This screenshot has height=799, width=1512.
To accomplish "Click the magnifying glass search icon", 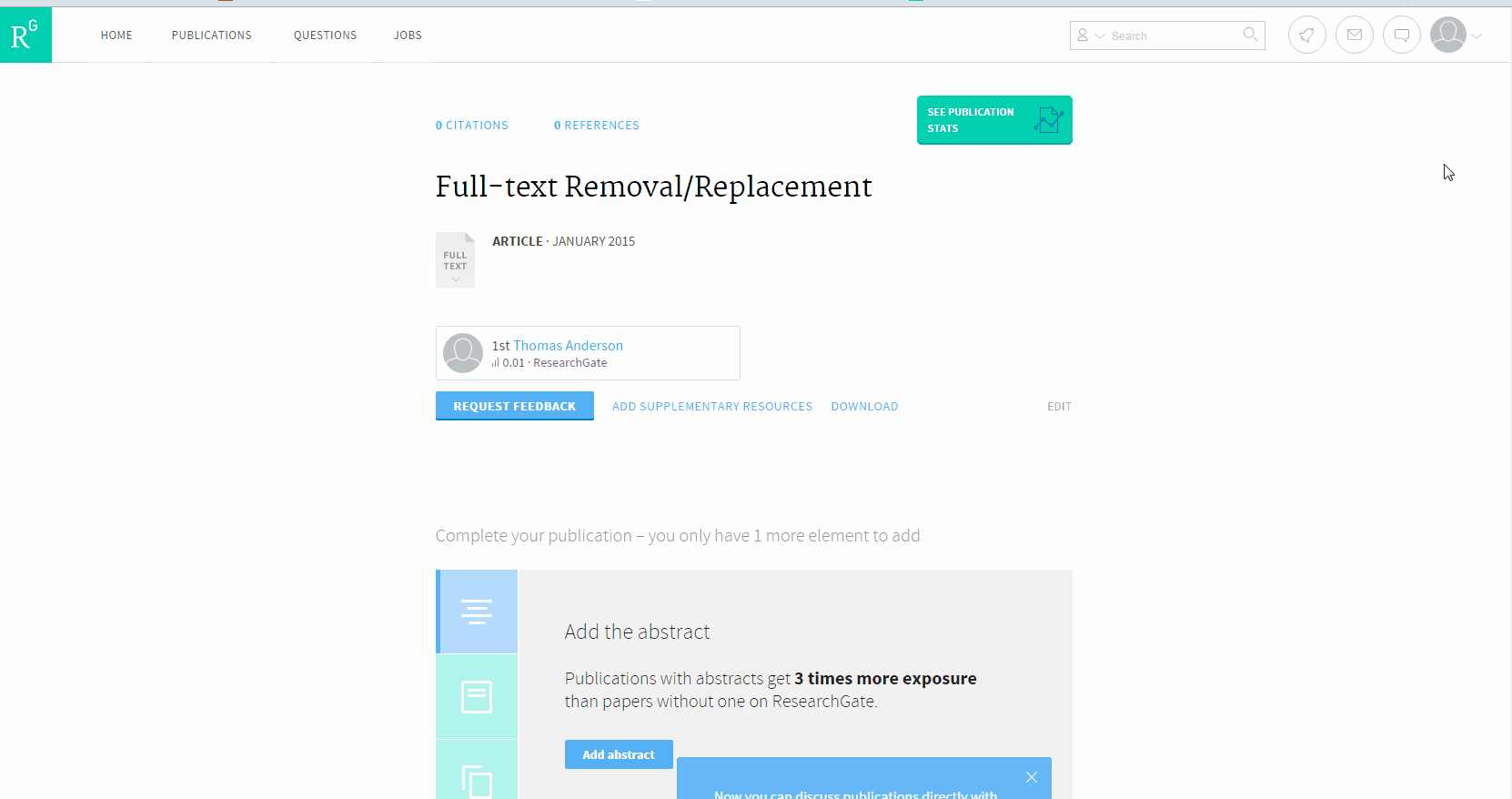I will (1250, 35).
